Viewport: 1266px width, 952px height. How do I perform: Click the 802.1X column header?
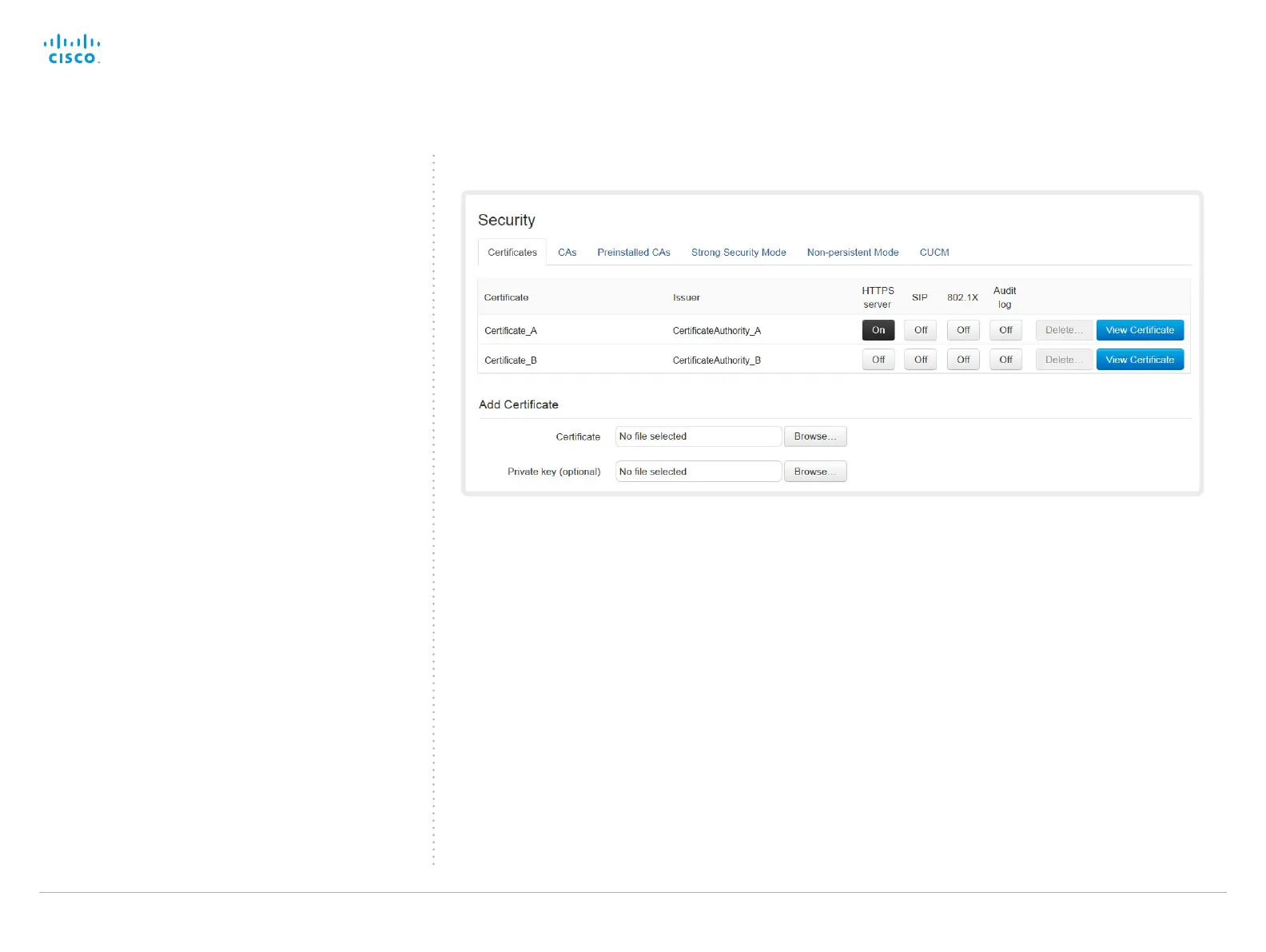pyautogui.click(x=962, y=297)
